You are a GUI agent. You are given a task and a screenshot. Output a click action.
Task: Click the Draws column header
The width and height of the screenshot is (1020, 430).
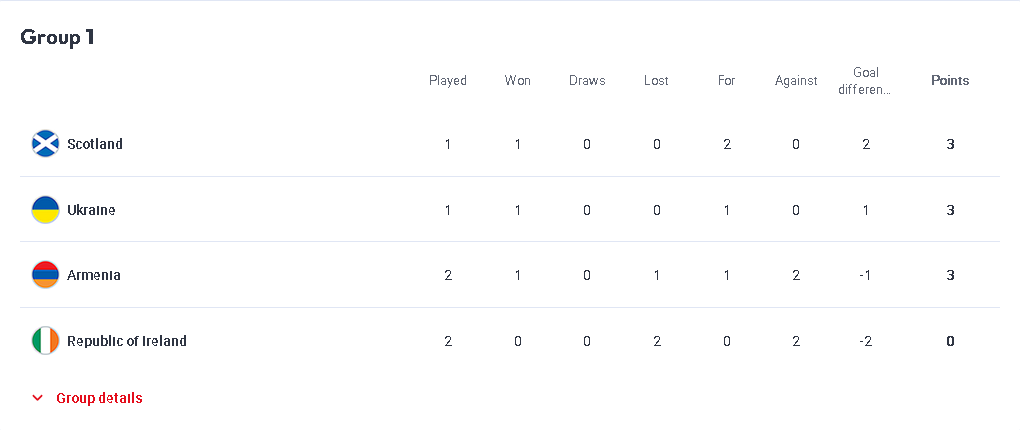pyautogui.click(x=587, y=81)
